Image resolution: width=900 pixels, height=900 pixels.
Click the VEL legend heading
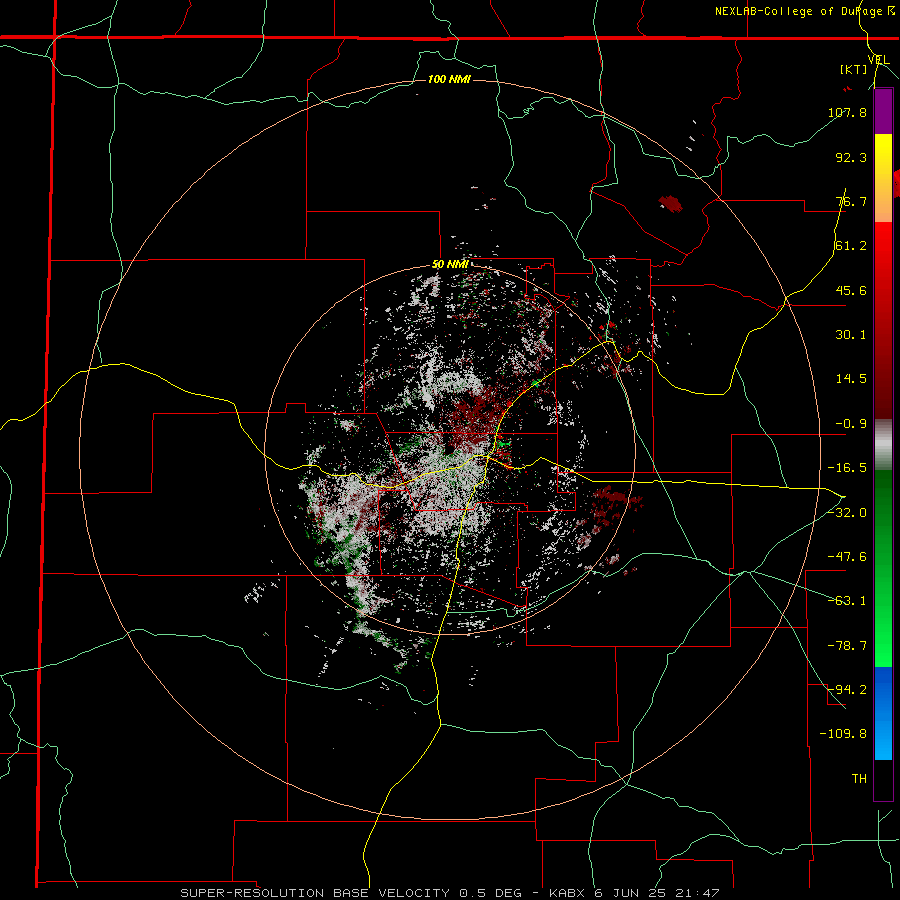coord(878,60)
